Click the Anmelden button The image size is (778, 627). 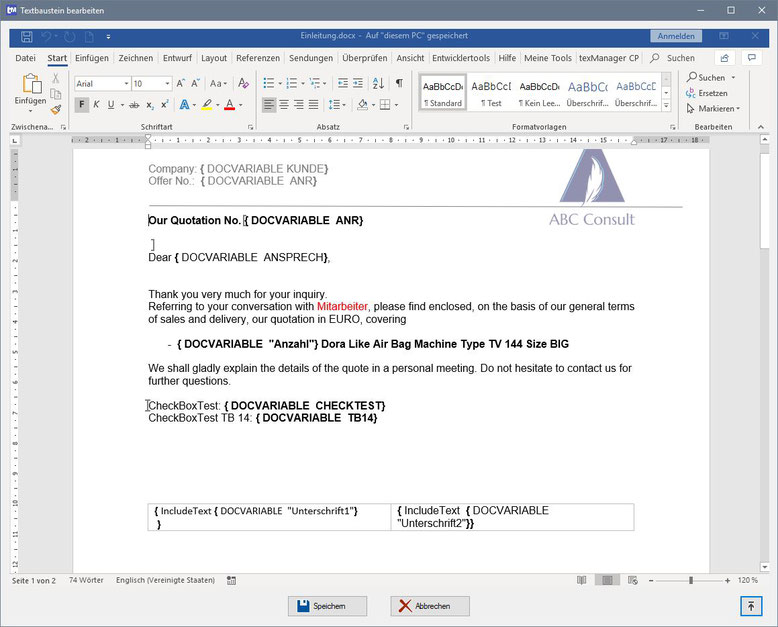(x=676, y=36)
